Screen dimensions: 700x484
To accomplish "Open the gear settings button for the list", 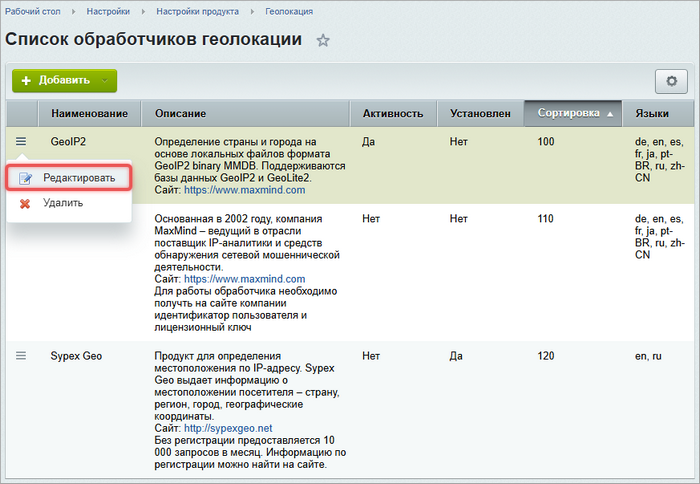I will pyautogui.click(x=671, y=80).
